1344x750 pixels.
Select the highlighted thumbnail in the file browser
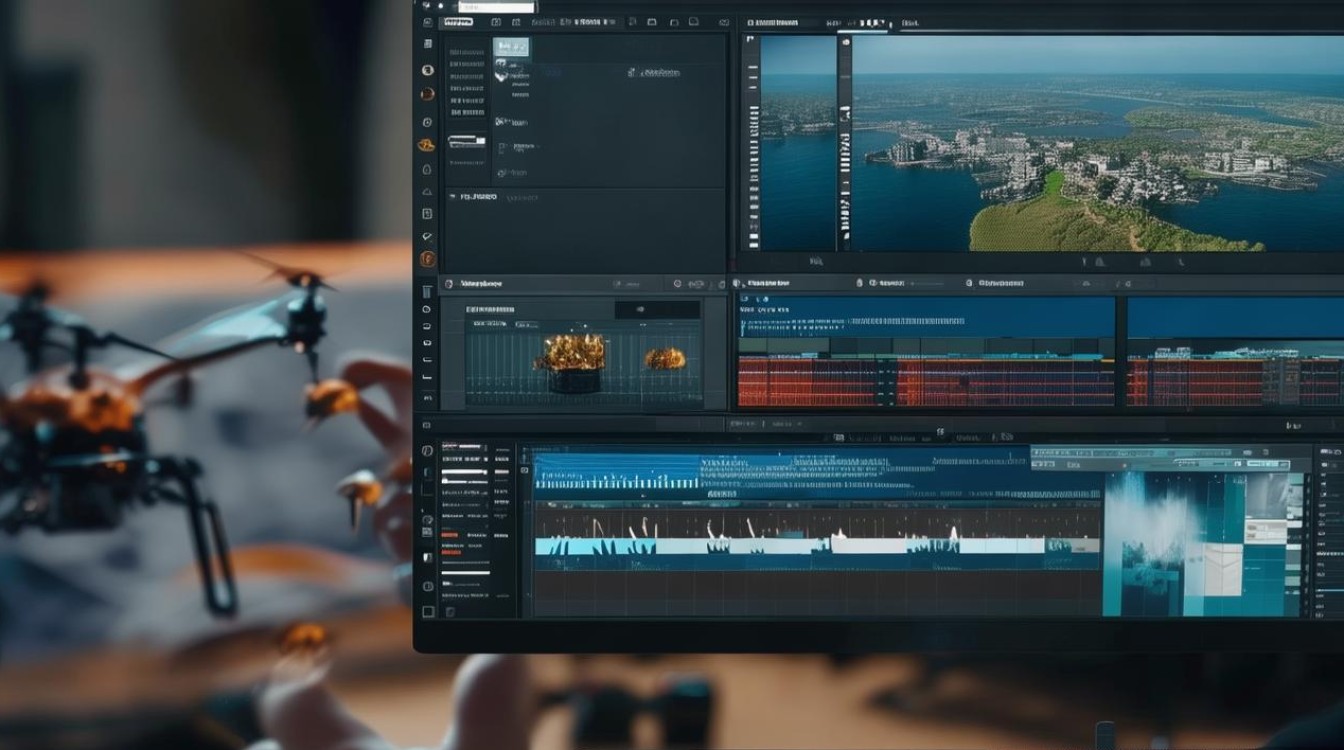pos(511,47)
